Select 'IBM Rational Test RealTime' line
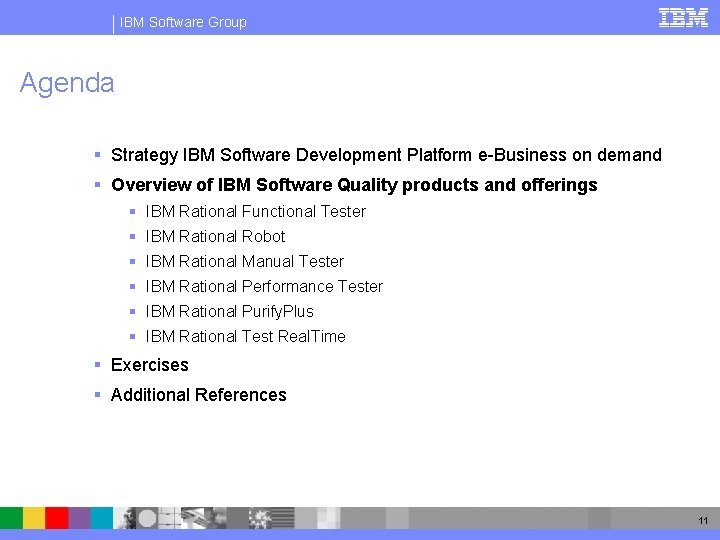This screenshot has width=720, height=540. point(245,336)
